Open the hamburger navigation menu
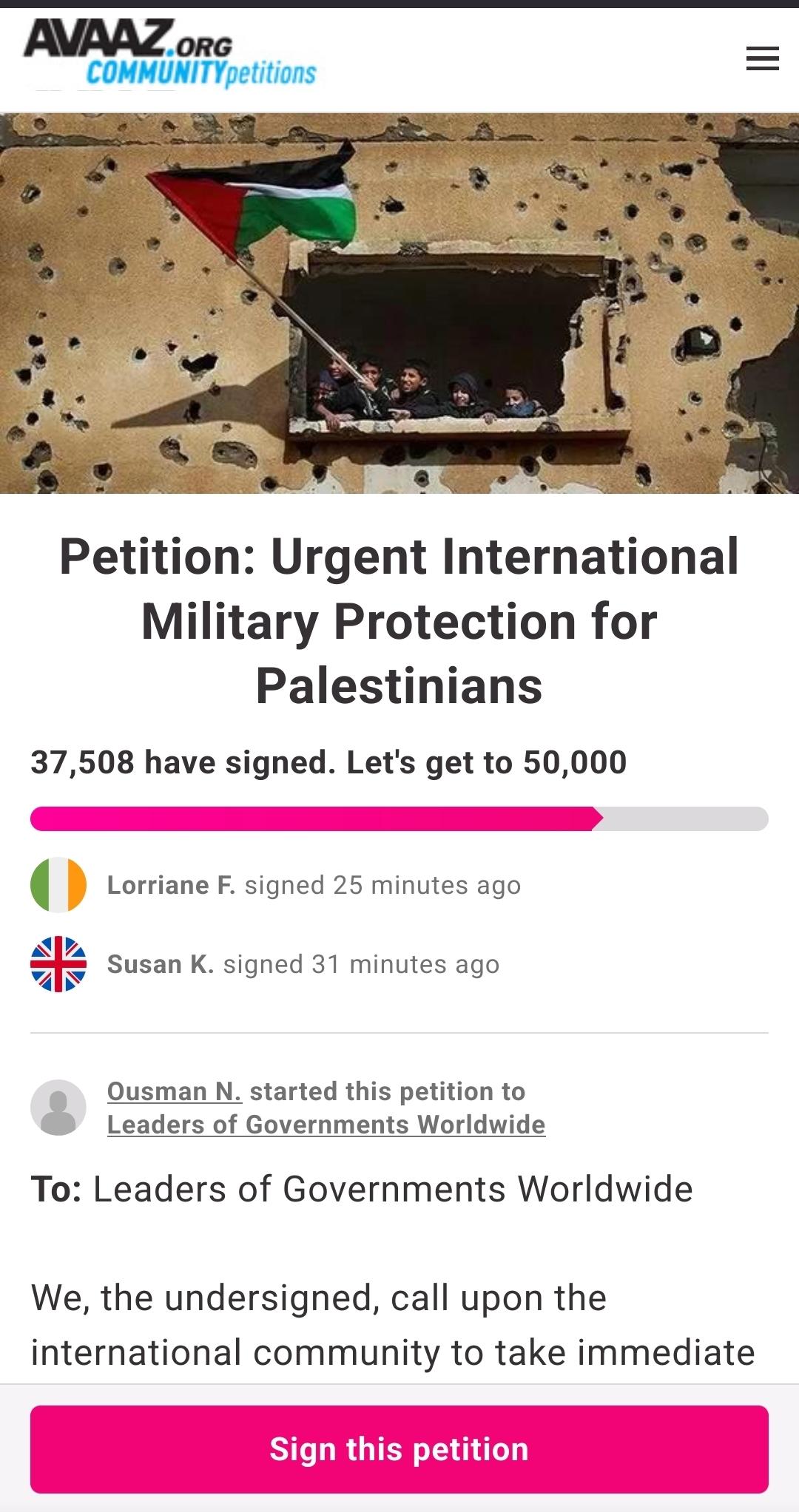Image resolution: width=799 pixels, height=1512 pixels. tap(762, 58)
